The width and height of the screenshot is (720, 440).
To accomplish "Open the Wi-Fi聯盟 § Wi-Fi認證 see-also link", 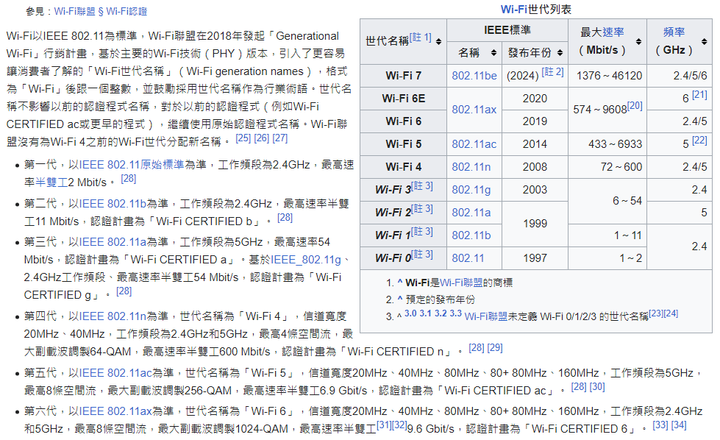I will pos(100,11).
